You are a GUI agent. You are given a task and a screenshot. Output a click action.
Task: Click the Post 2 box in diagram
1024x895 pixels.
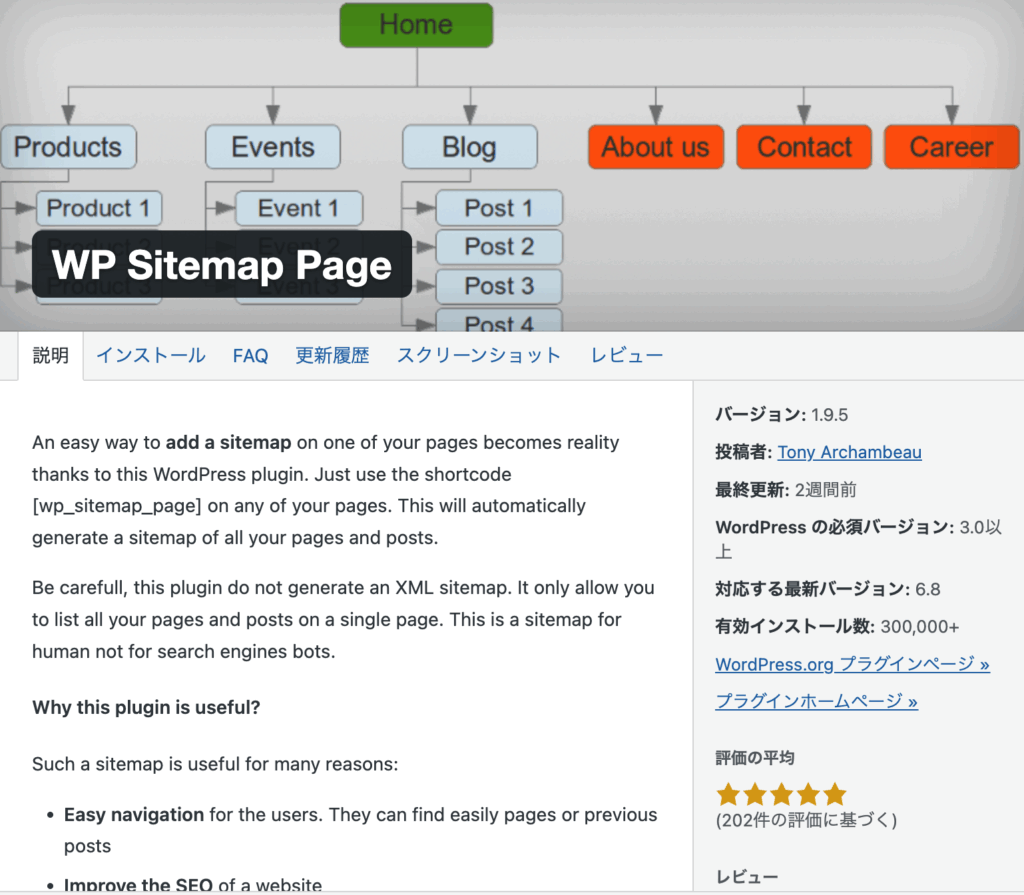coord(499,247)
